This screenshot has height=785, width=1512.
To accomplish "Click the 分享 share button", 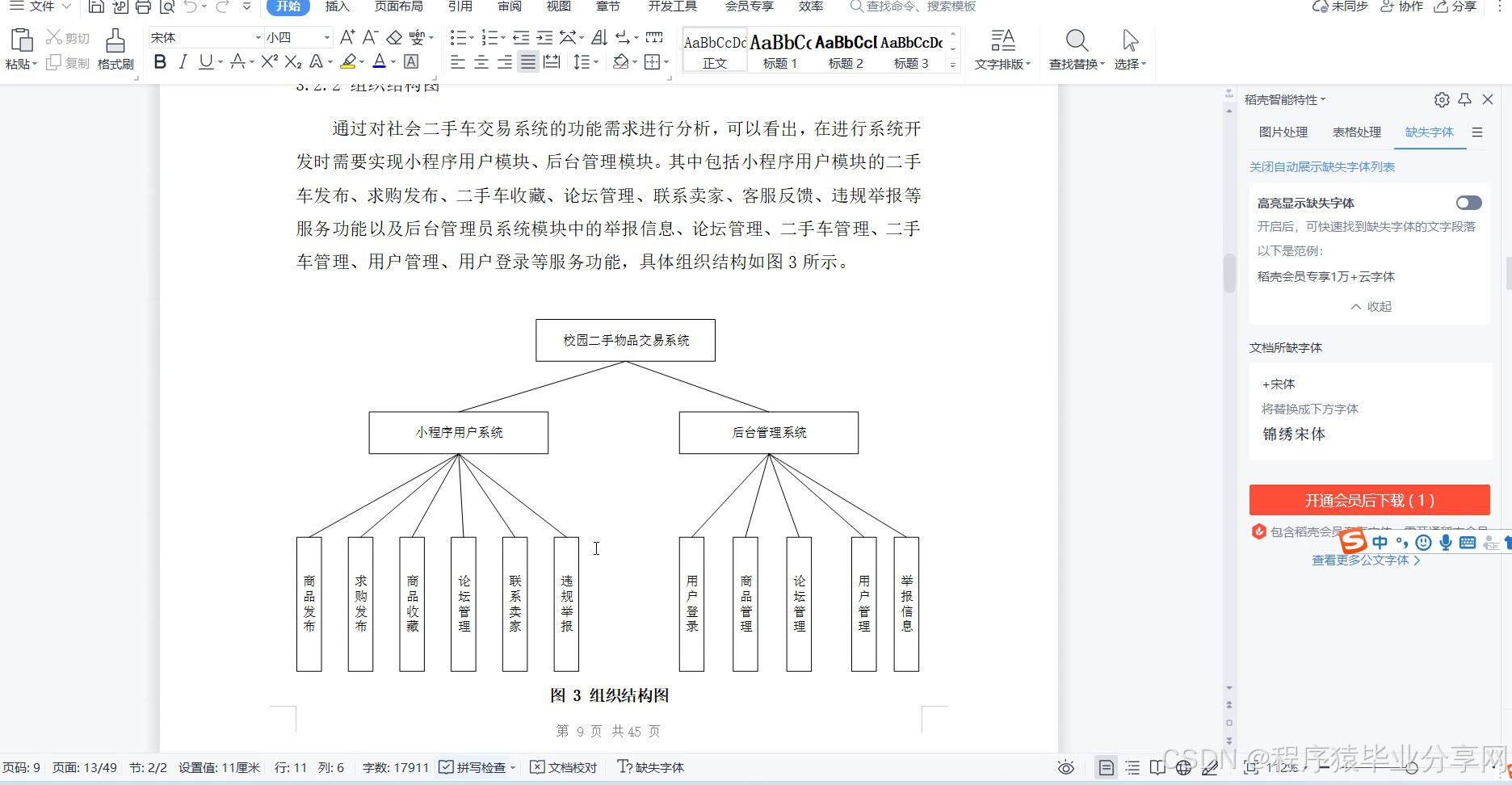I will click(1455, 6).
